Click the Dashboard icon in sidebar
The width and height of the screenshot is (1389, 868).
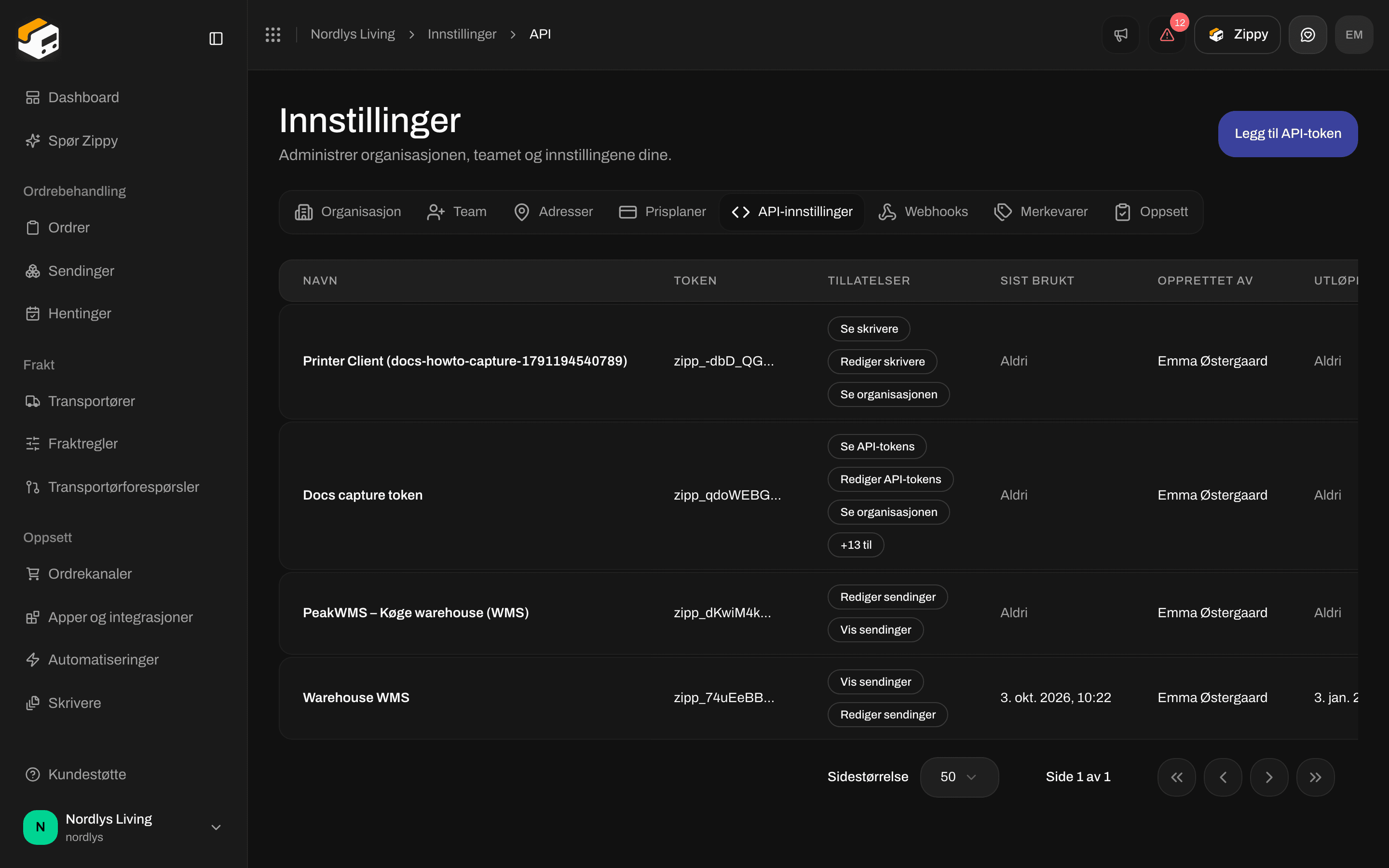(33, 97)
